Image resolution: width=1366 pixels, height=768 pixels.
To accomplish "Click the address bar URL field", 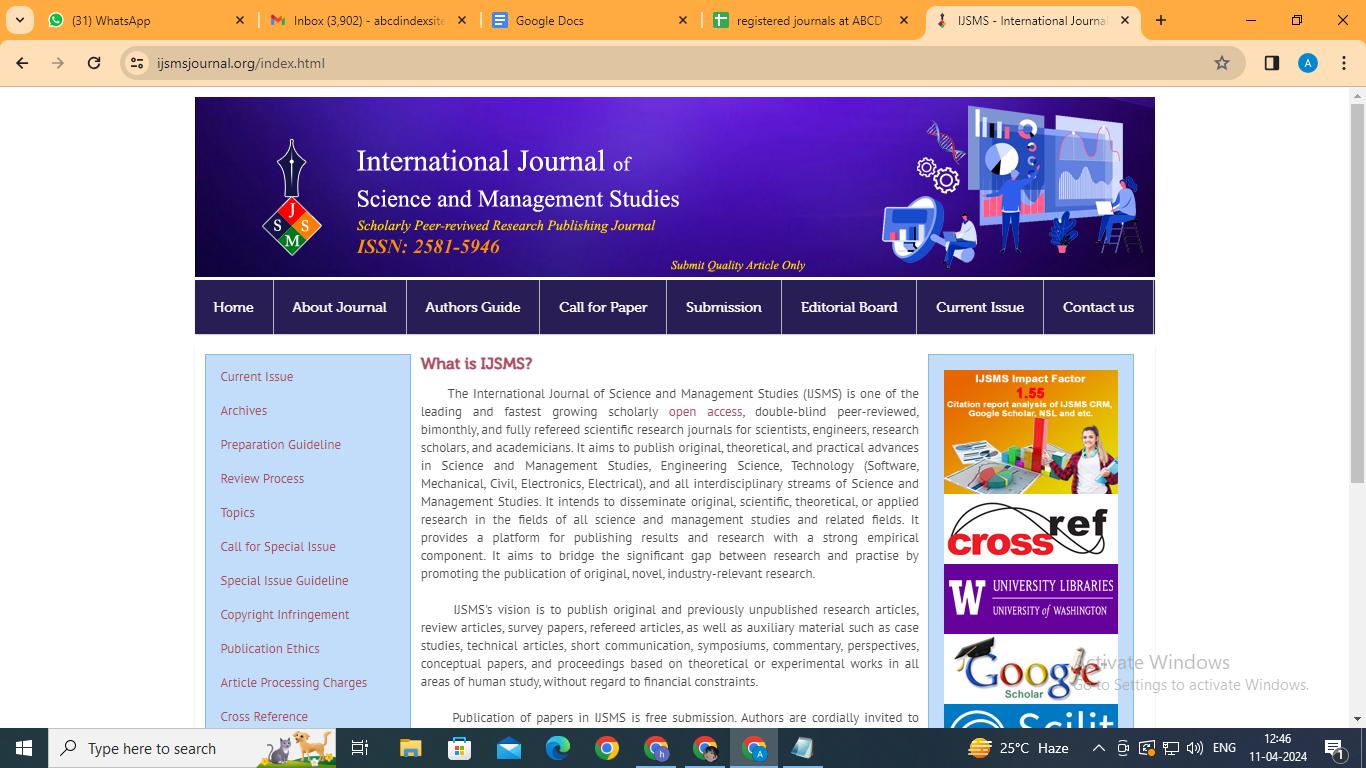I will (x=680, y=63).
